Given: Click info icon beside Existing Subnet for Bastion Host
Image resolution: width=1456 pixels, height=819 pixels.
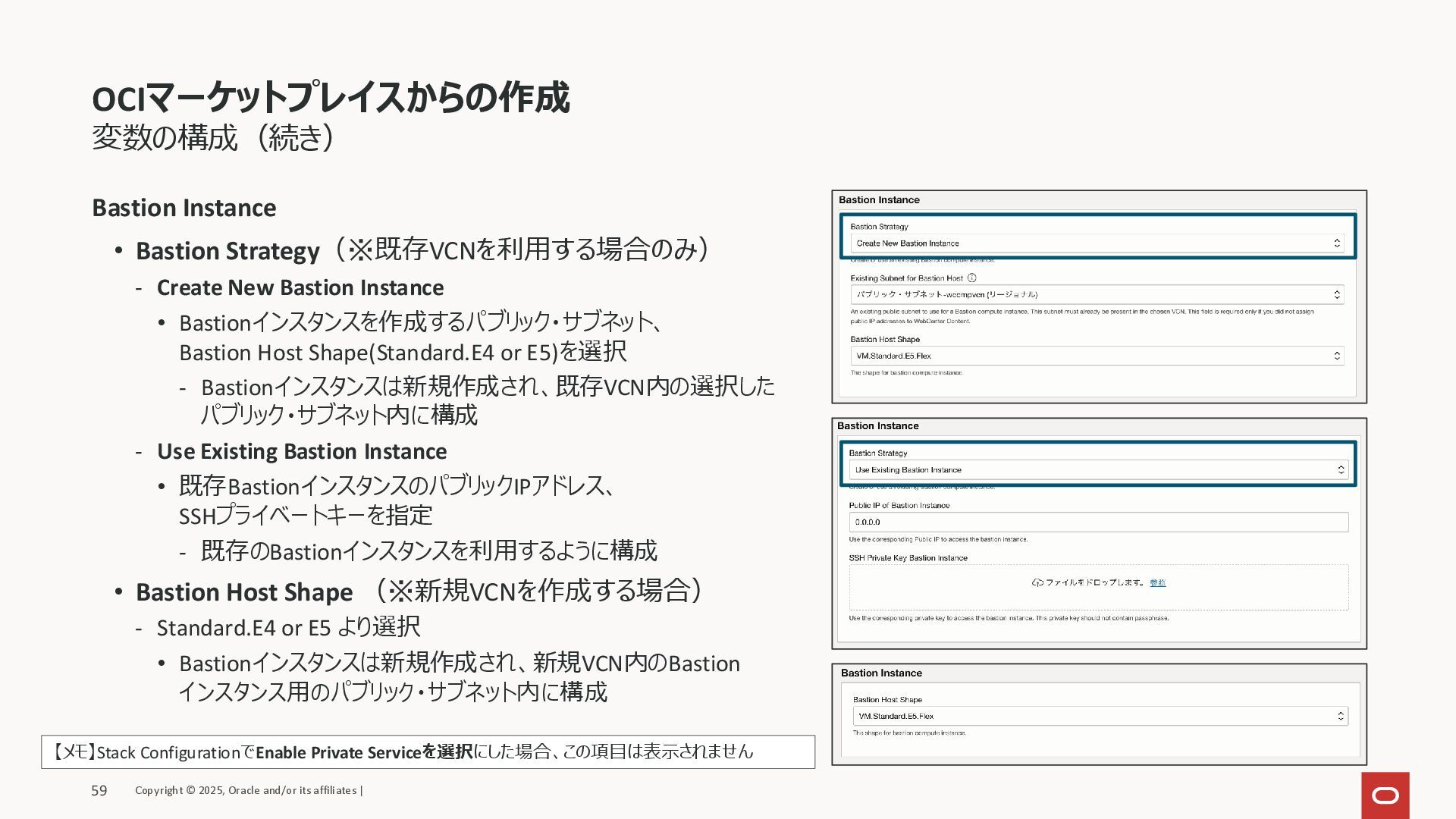Looking at the screenshot, I should click(x=972, y=278).
